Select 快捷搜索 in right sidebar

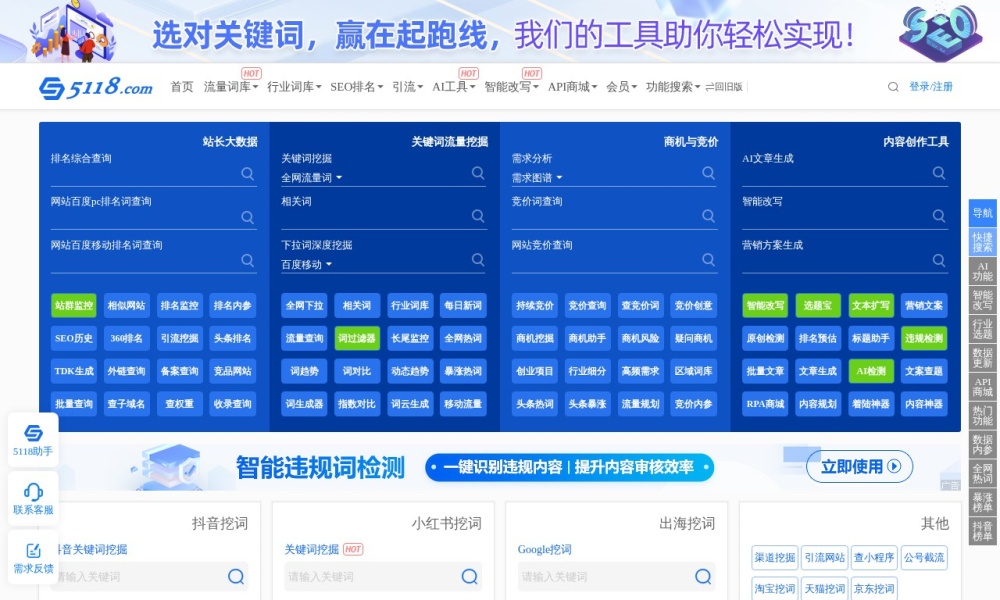click(982, 242)
